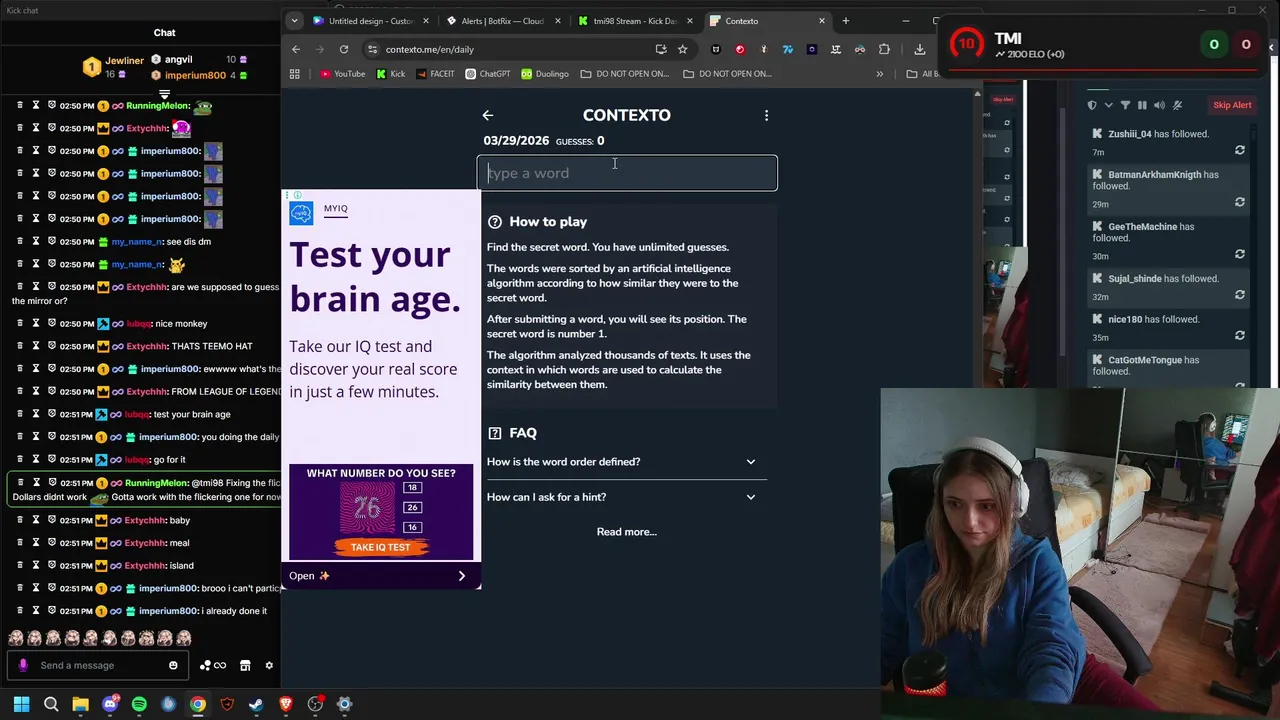The width and height of the screenshot is (1280, 720).
Task: Open the chevron dropdown next to shield
Action: pyautogui.click(x=1108, y=105)
